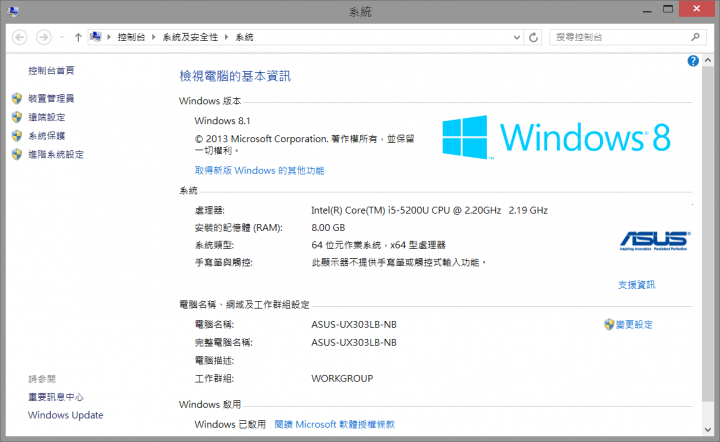The image size is (720, 442).
Task: Minimize the 系統 window
Action: [647, 10]
